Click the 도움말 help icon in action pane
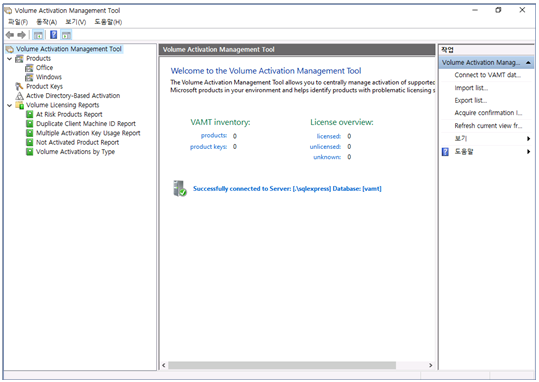 tap(445, 152)
